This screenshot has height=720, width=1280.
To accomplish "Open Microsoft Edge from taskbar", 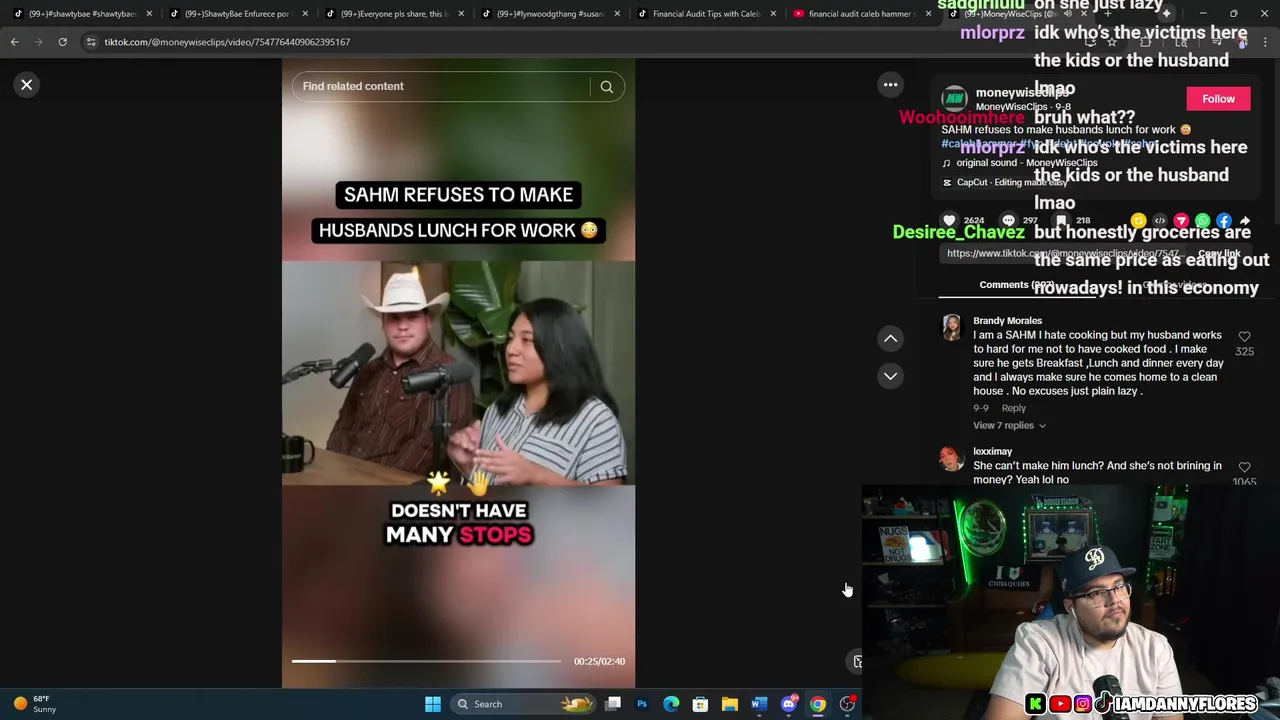I will pos(671,704).
